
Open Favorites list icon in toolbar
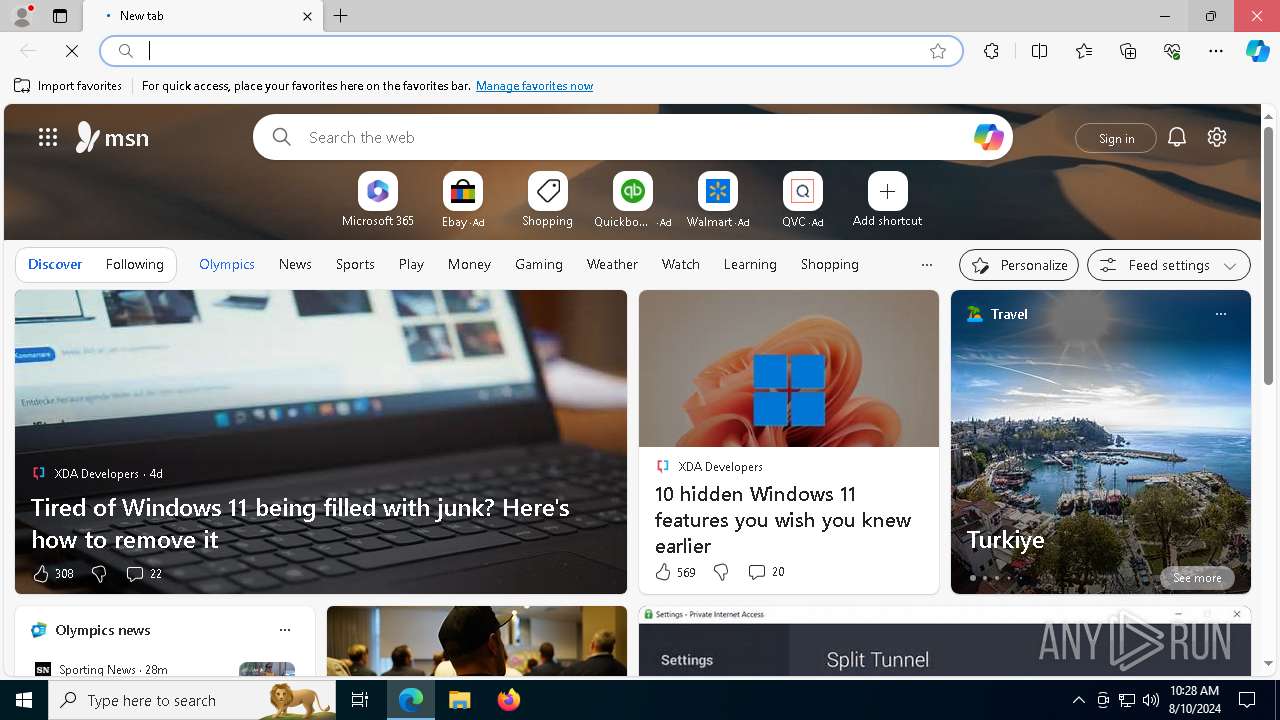pos(1084,51)
